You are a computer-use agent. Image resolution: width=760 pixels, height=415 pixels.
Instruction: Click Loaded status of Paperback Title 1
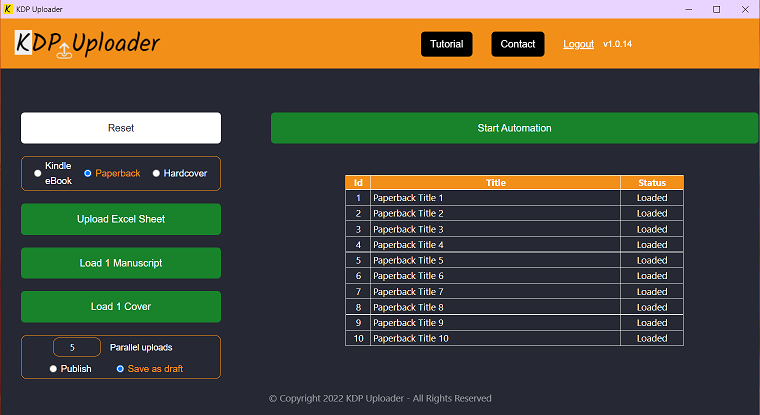pyautogui.click(x=652, y=198)
